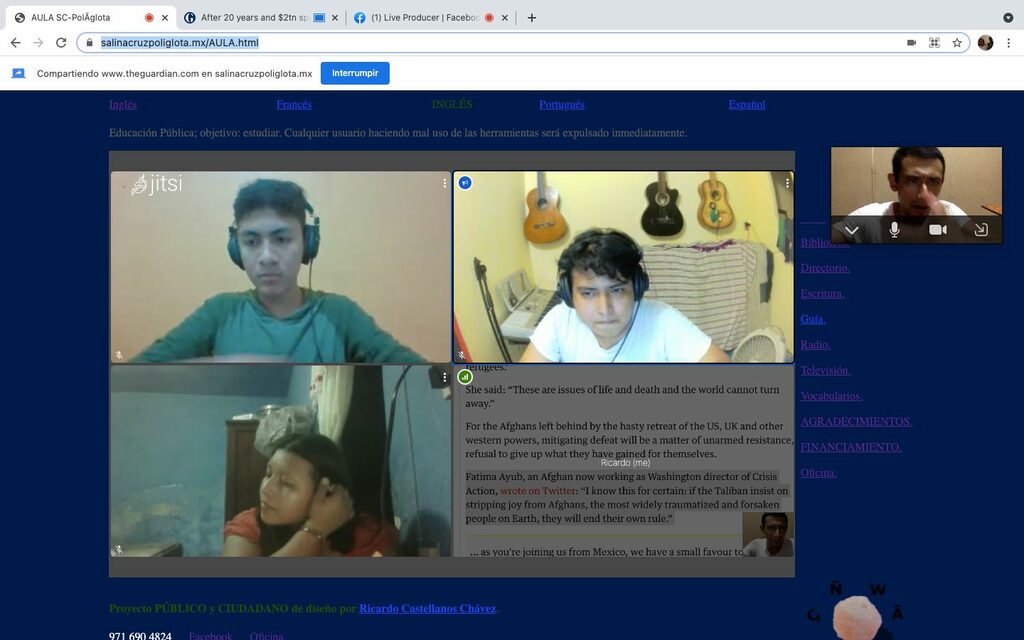Image resolution: width=1024 pixels, height=640 pixels.
Task: Open options menu on top-left participant video
Action: 445,184
